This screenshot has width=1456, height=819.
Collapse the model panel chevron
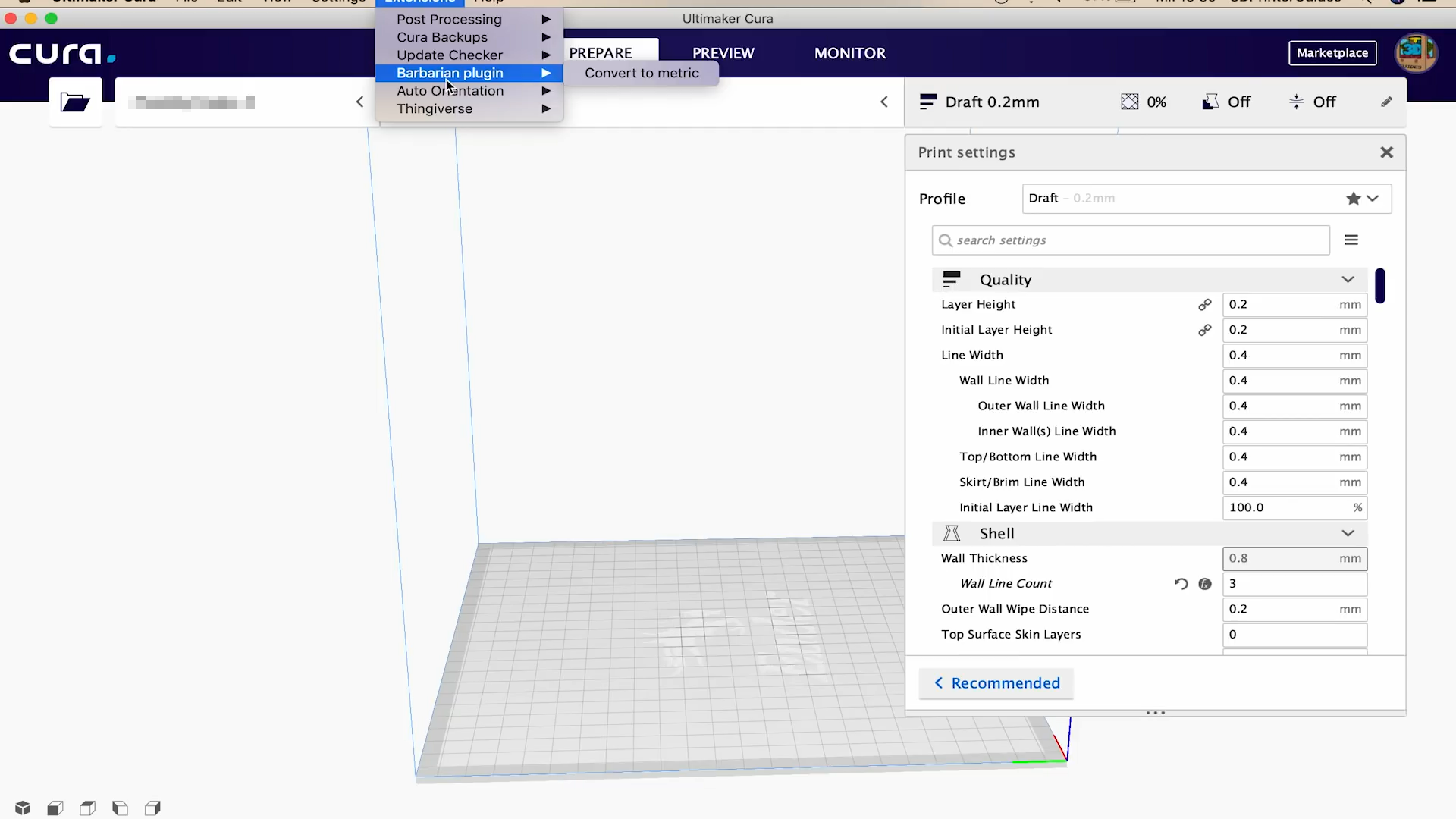[884, 102]
